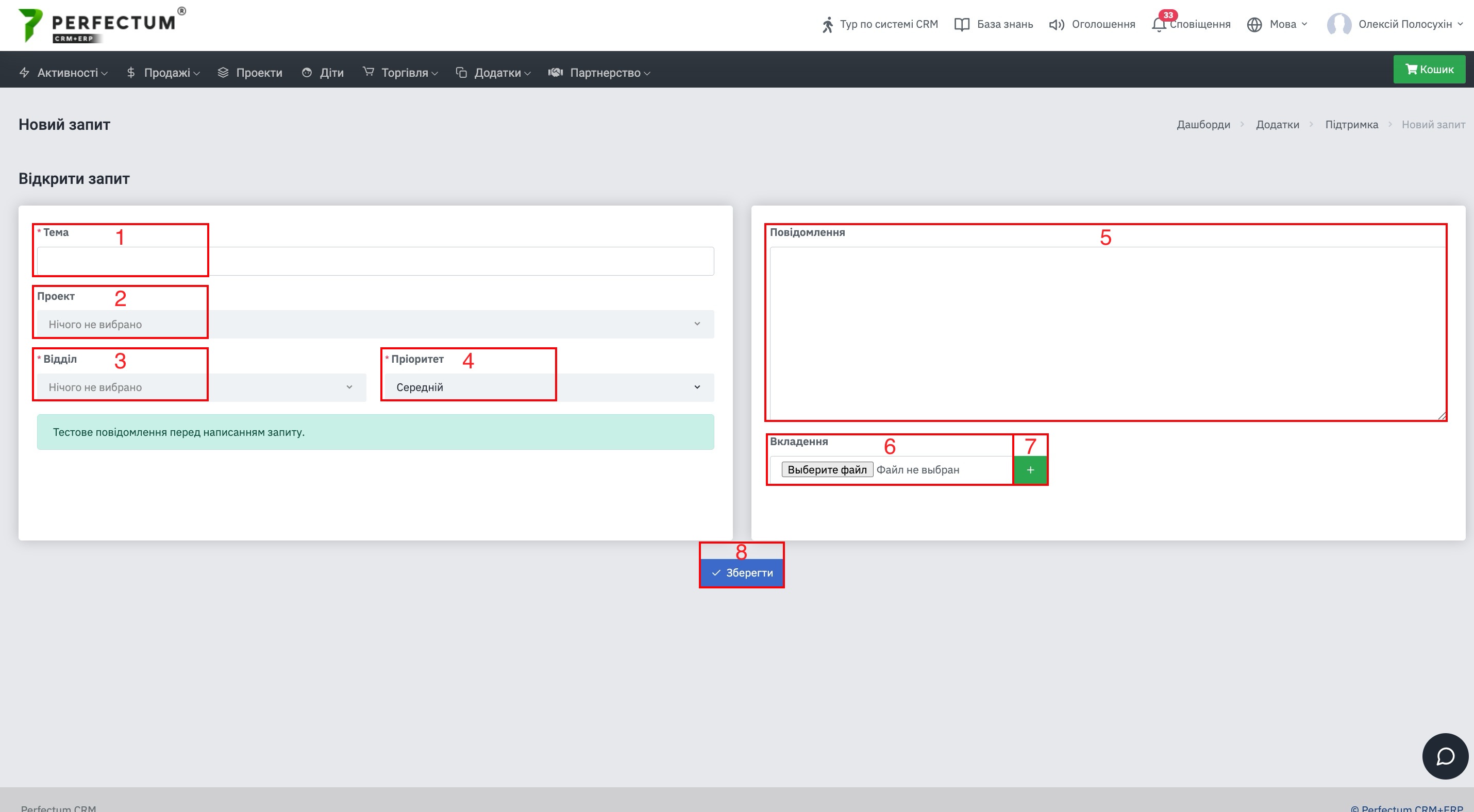Screen dimensions: 1474x812
Task: Expand the Продажі menu
Action: pyautogui.click(x=163, y=73)
